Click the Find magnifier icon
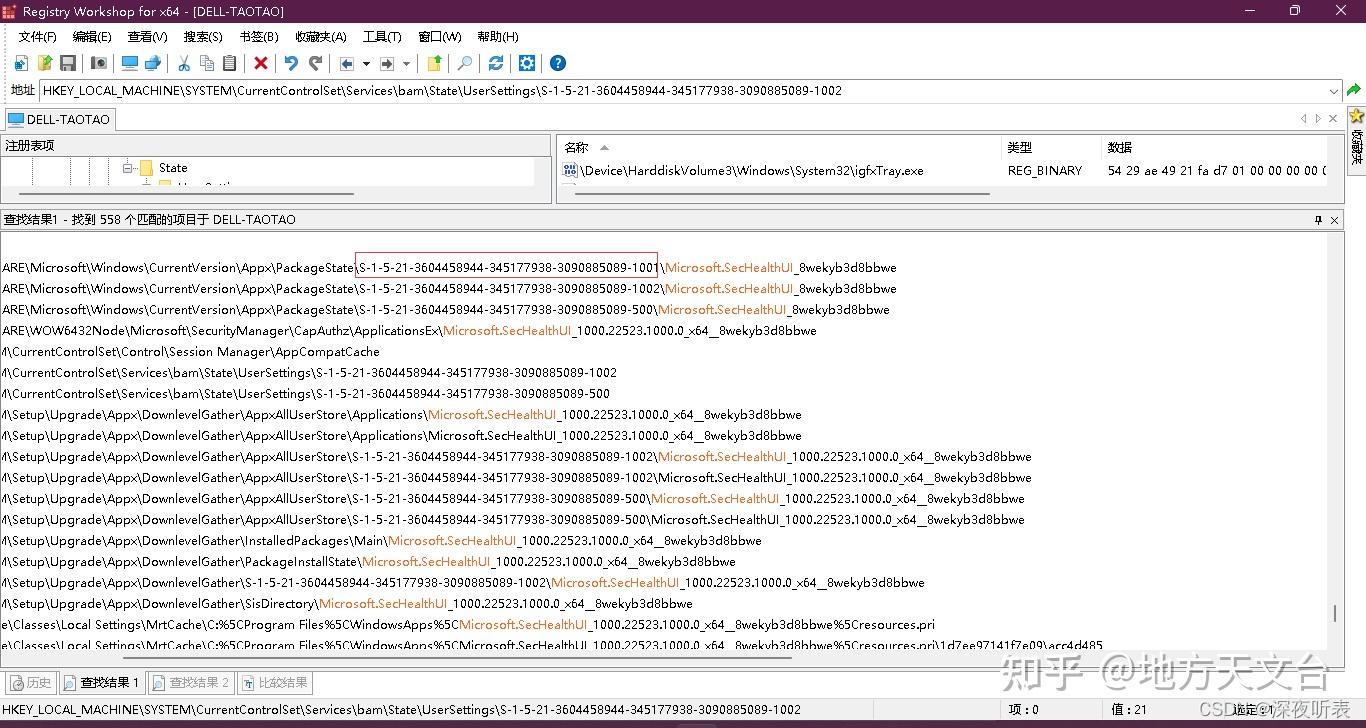 (465, 63)
